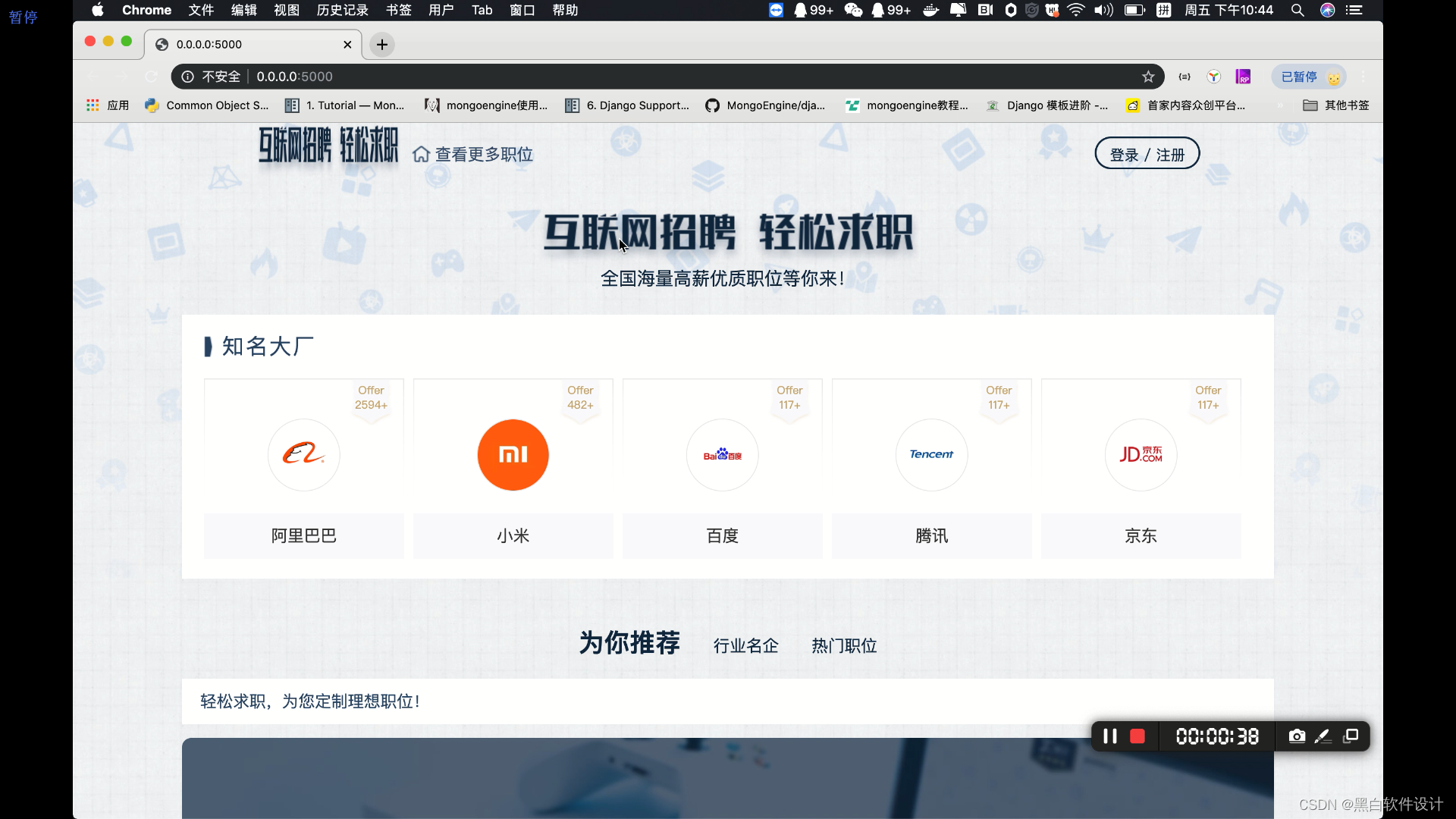Open macOS Spotlight search

click(1298, 10)
